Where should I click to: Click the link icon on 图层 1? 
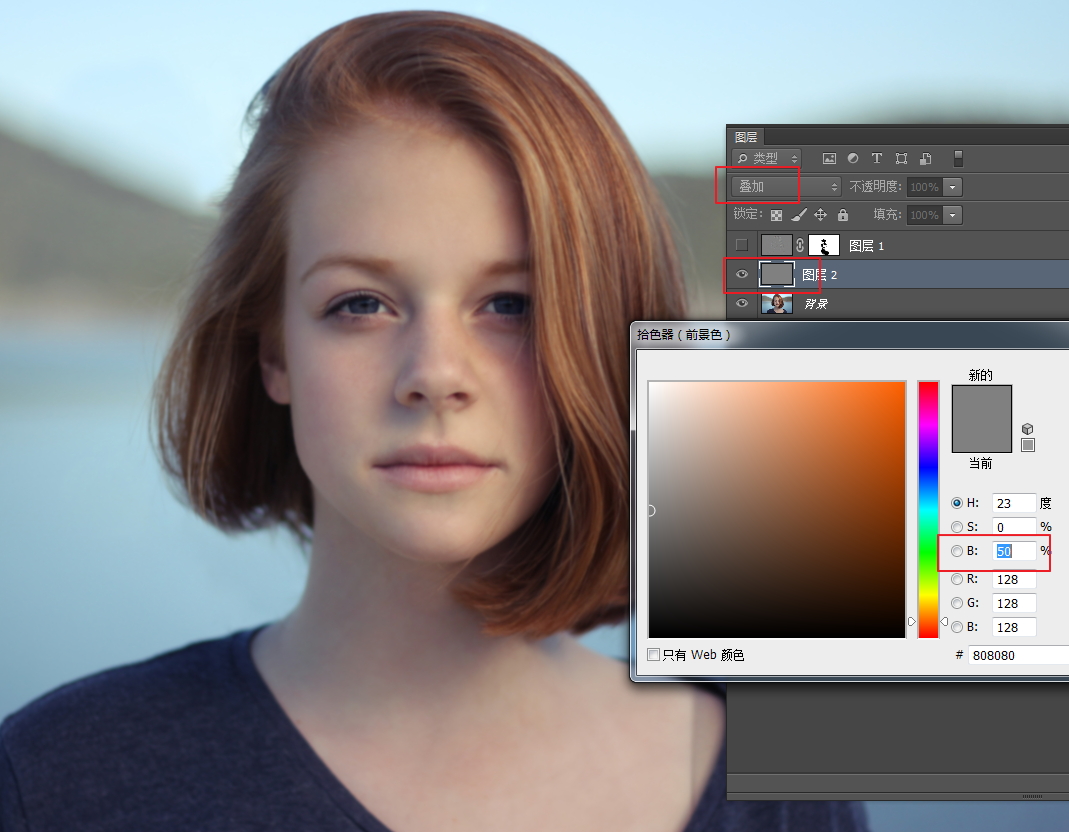pyautogui.click(x=800, y=246)
